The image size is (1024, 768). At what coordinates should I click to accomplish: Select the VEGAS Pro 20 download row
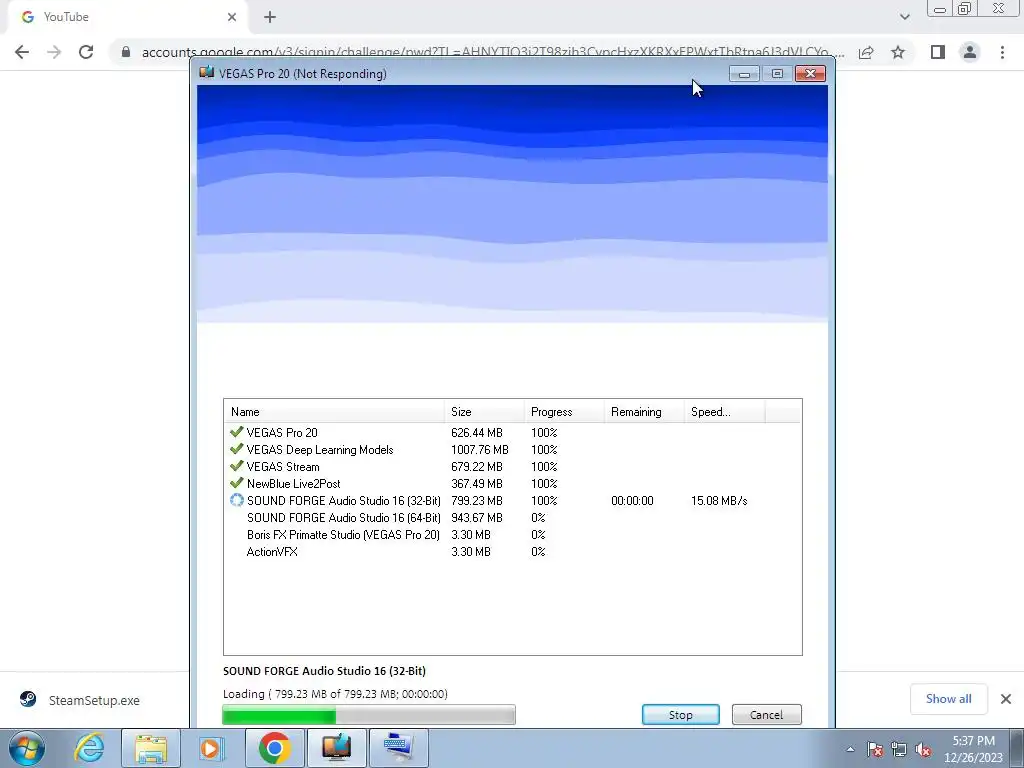[513, 432]
